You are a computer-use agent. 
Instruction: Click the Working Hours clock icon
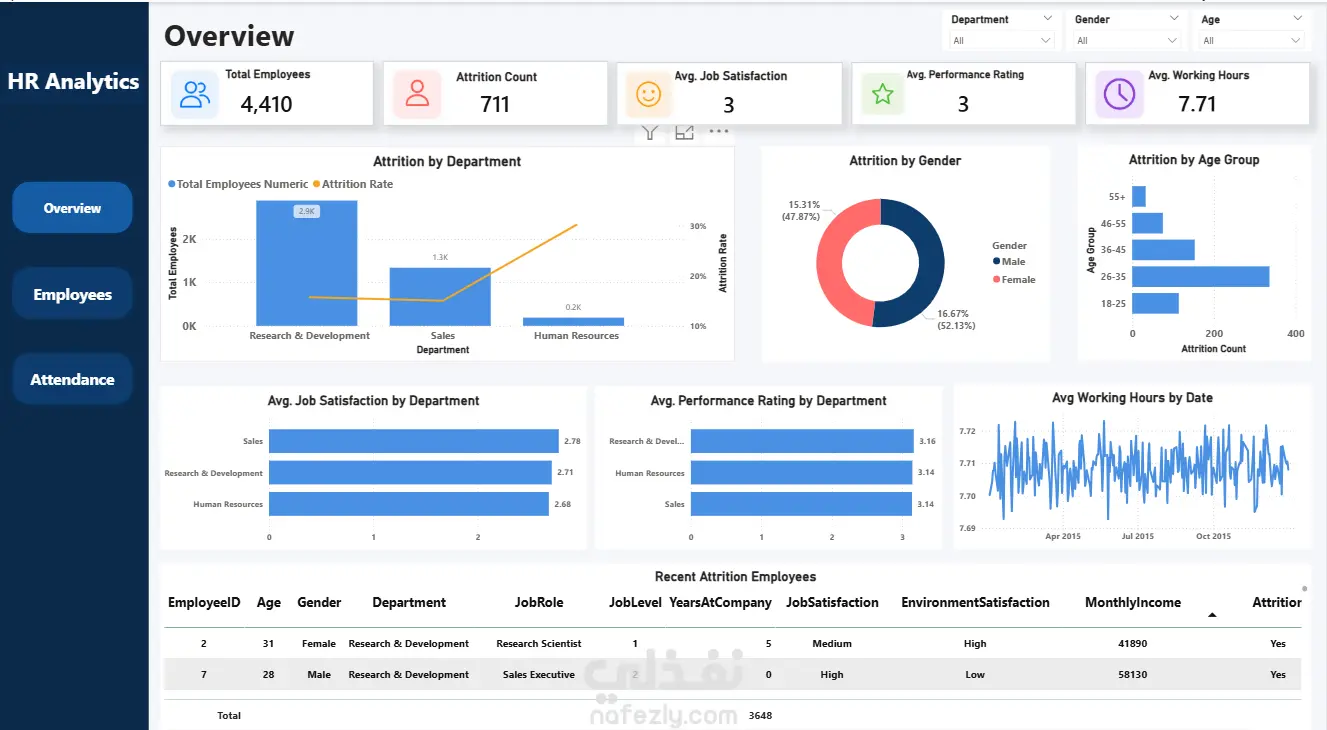pos(1119,94)
